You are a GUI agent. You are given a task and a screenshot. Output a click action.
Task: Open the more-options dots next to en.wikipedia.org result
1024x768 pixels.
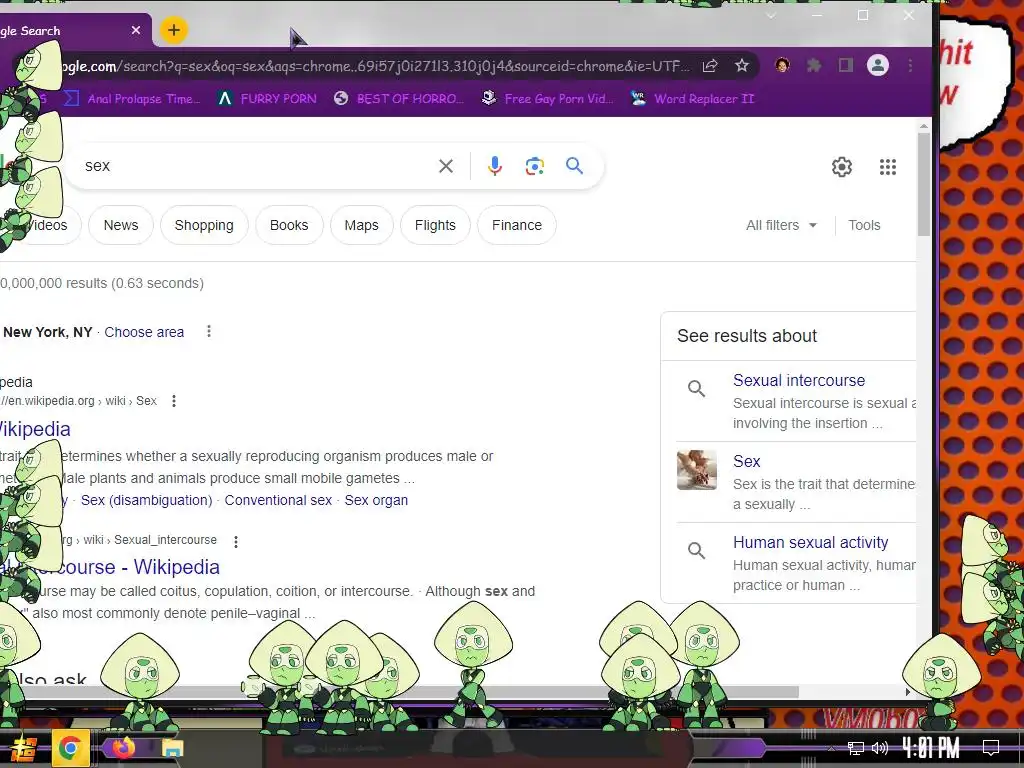coord(174,401)
